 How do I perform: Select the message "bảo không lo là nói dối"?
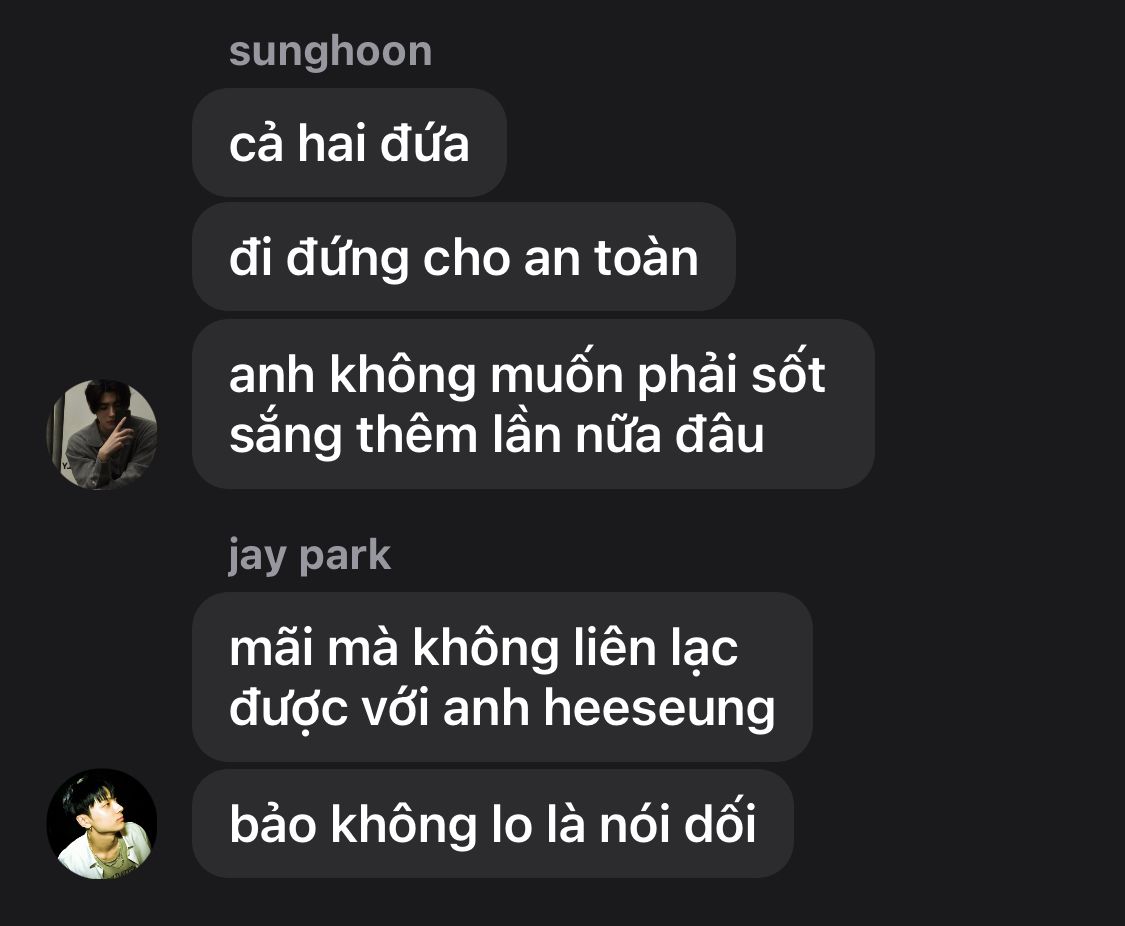(493, 823)
